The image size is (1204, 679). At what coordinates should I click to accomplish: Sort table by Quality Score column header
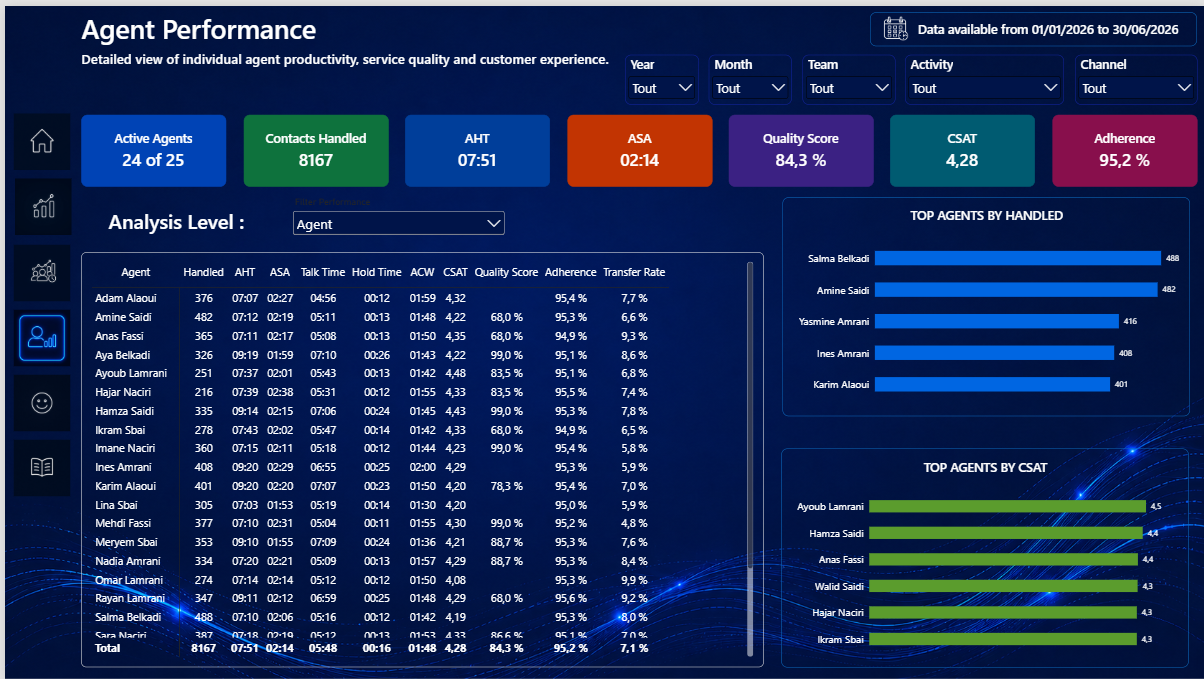click(x=506, y=272)
